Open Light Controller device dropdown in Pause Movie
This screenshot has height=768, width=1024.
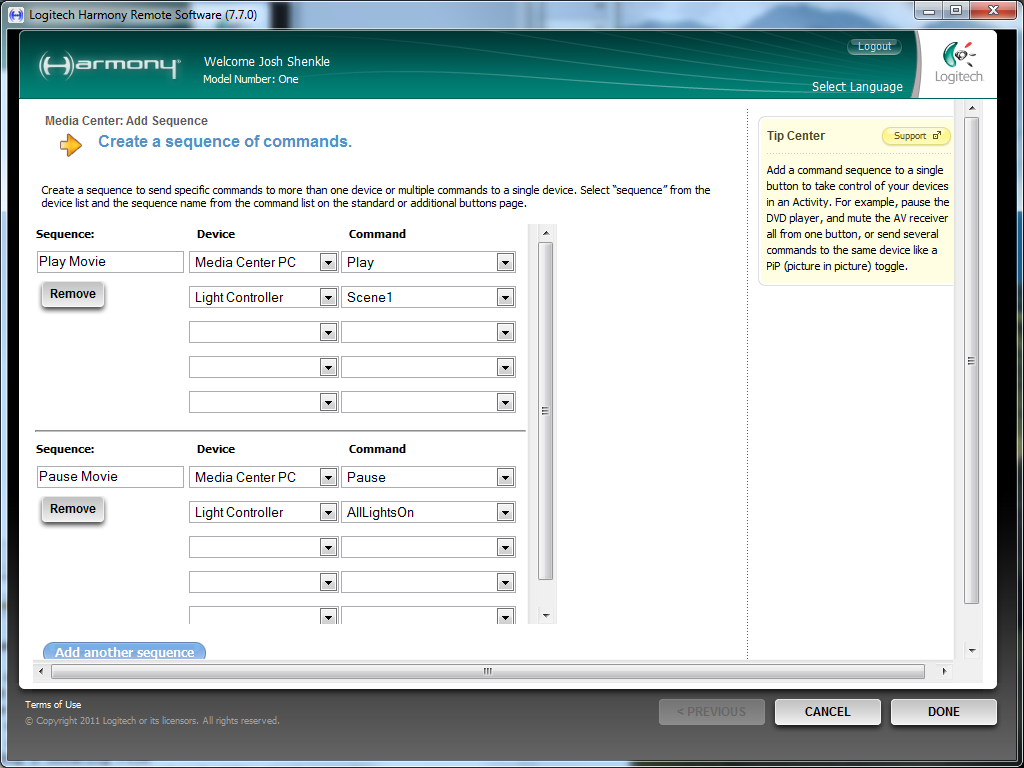click(263, 513)
